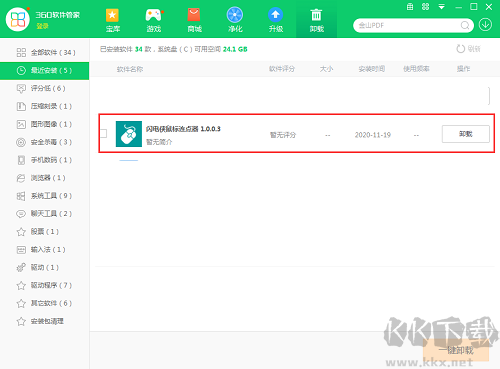This screenshot has height=369, width=500.
Task: Click the 闪电侠鼠标连点器 1.0.0.3 name
Action: pos(183,129)
